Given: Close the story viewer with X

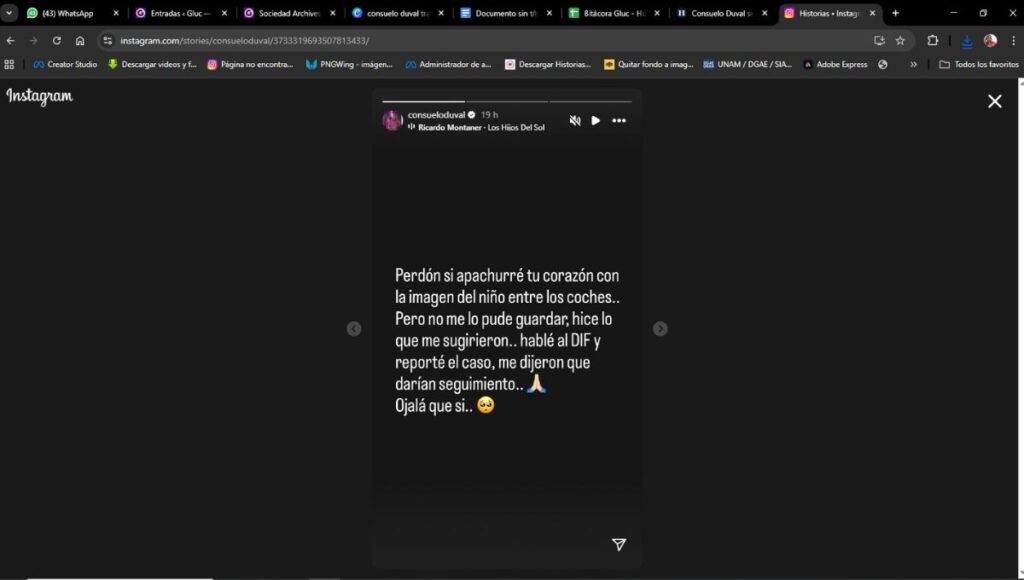Looking at the screenshot, I should [x=995, y=101].
